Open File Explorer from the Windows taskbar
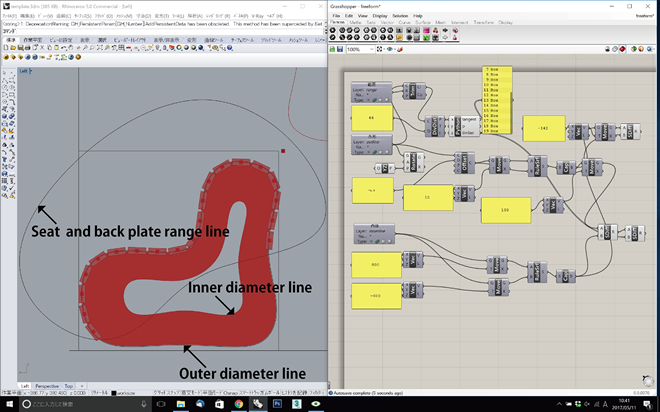660x412 pixels. click(181, 404)
